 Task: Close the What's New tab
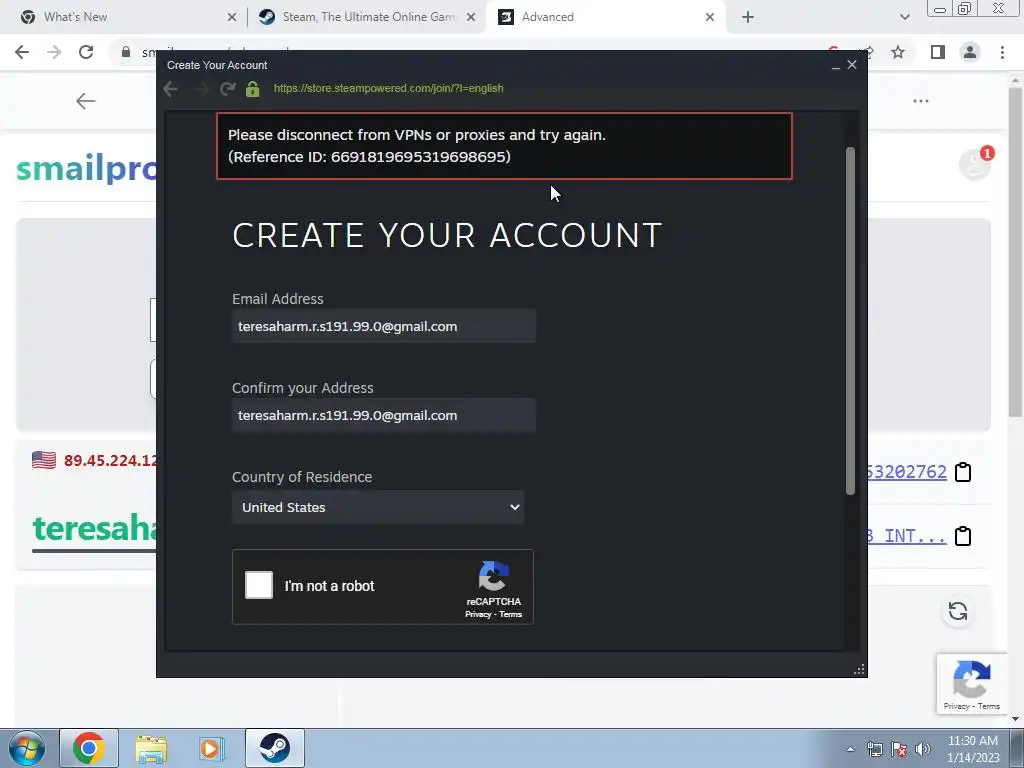(232, 17)
